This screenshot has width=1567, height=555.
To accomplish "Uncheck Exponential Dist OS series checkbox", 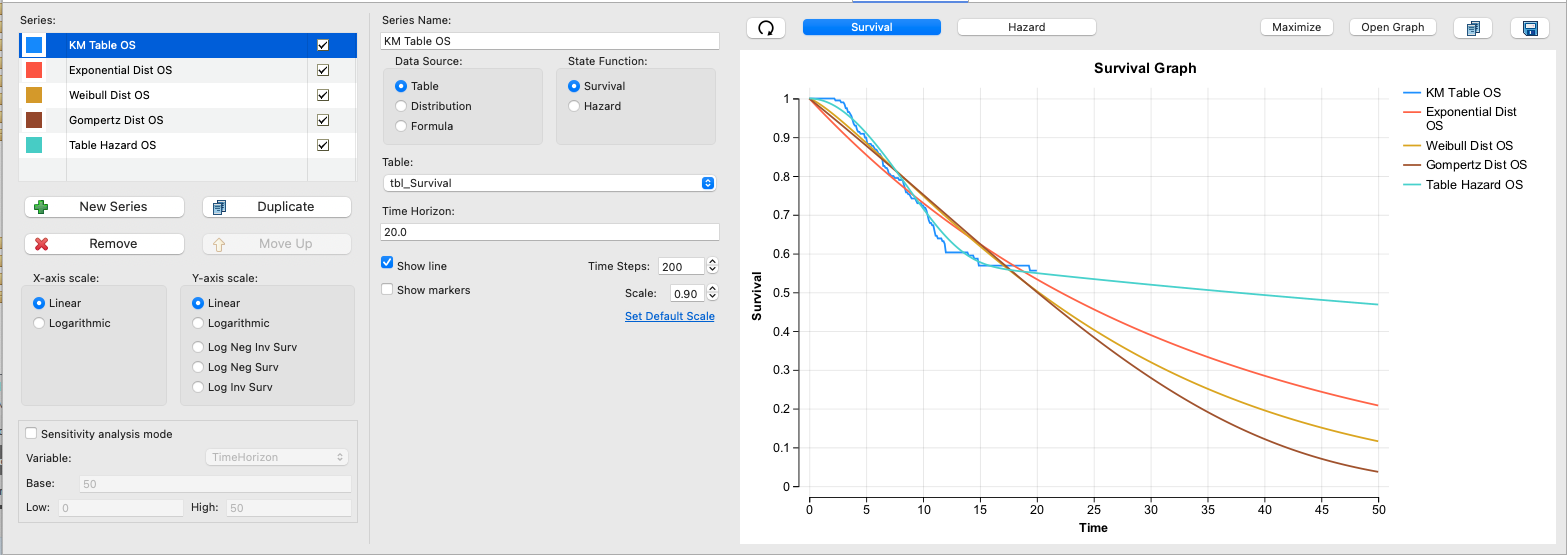I will [323, 70].
